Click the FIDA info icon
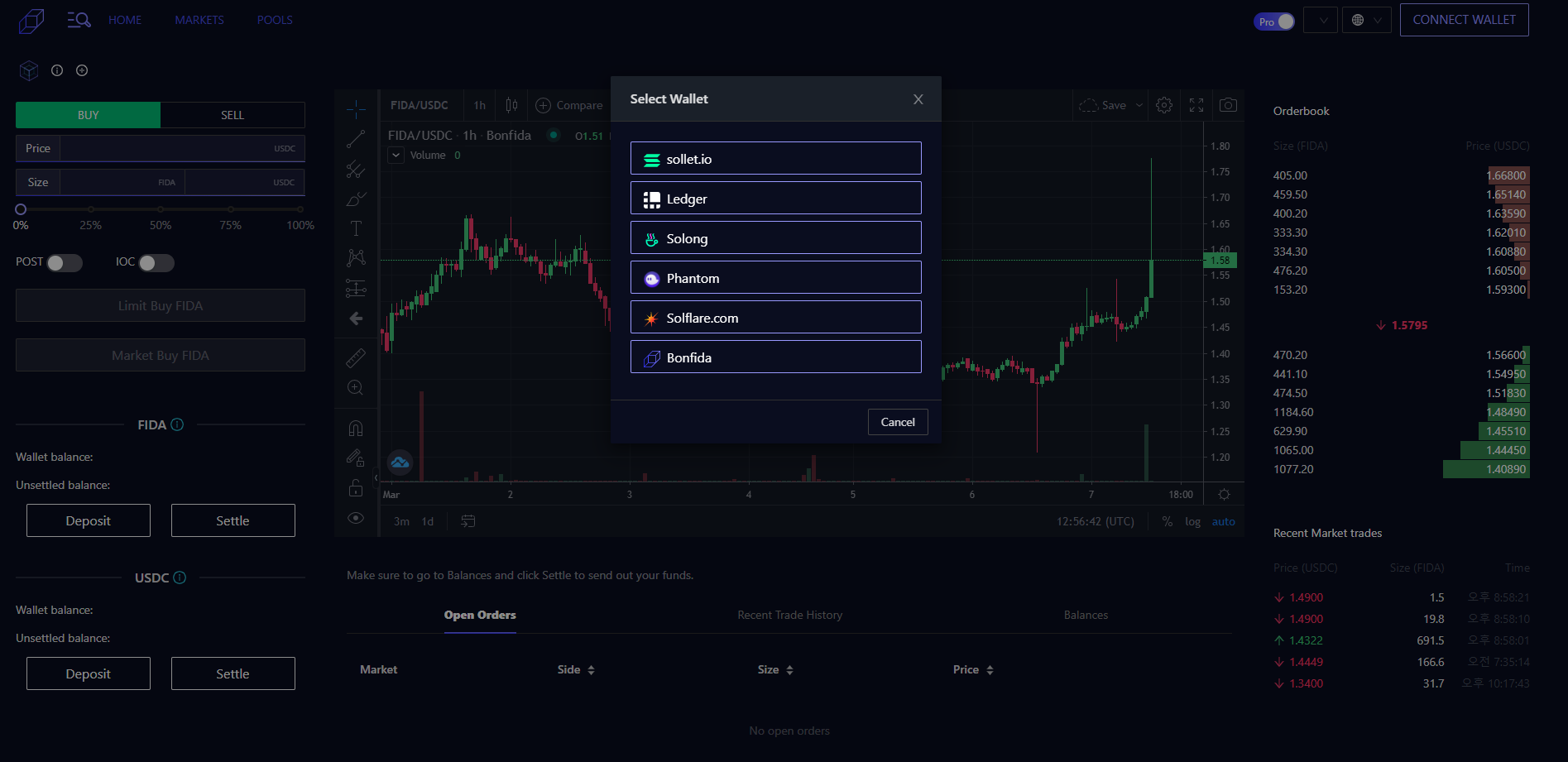The height and width of the screenshot is (762, 1568). [x=177, y=424]
